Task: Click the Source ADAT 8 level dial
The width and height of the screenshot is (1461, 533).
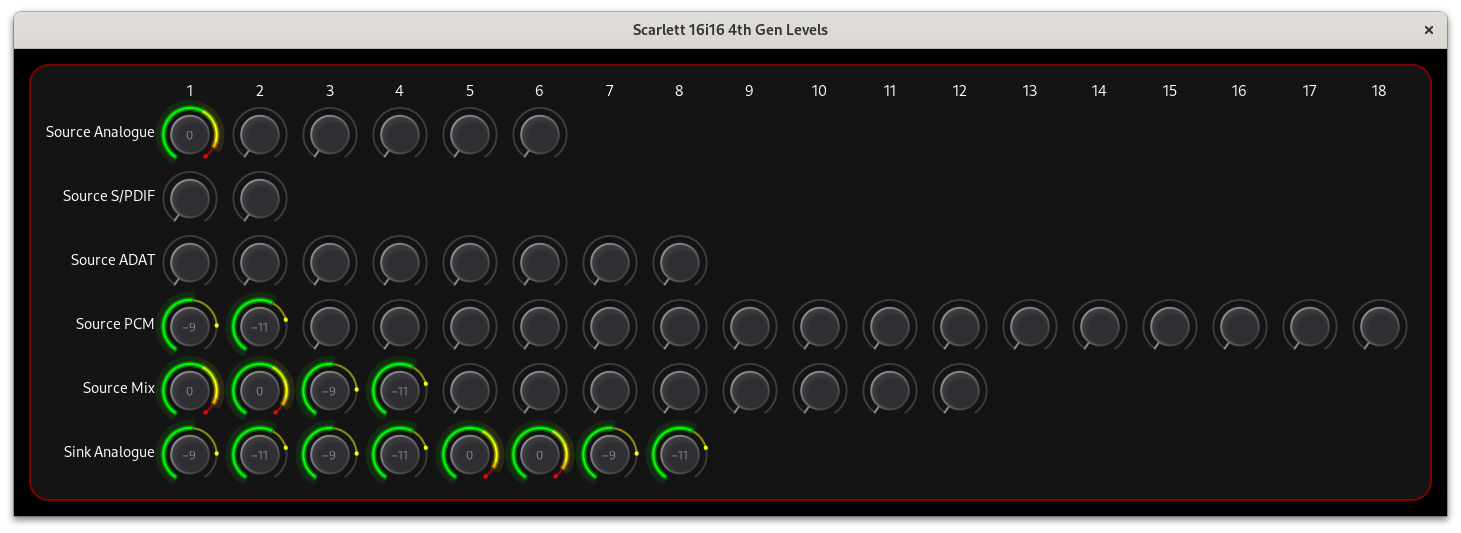Action: coord(680,261)
